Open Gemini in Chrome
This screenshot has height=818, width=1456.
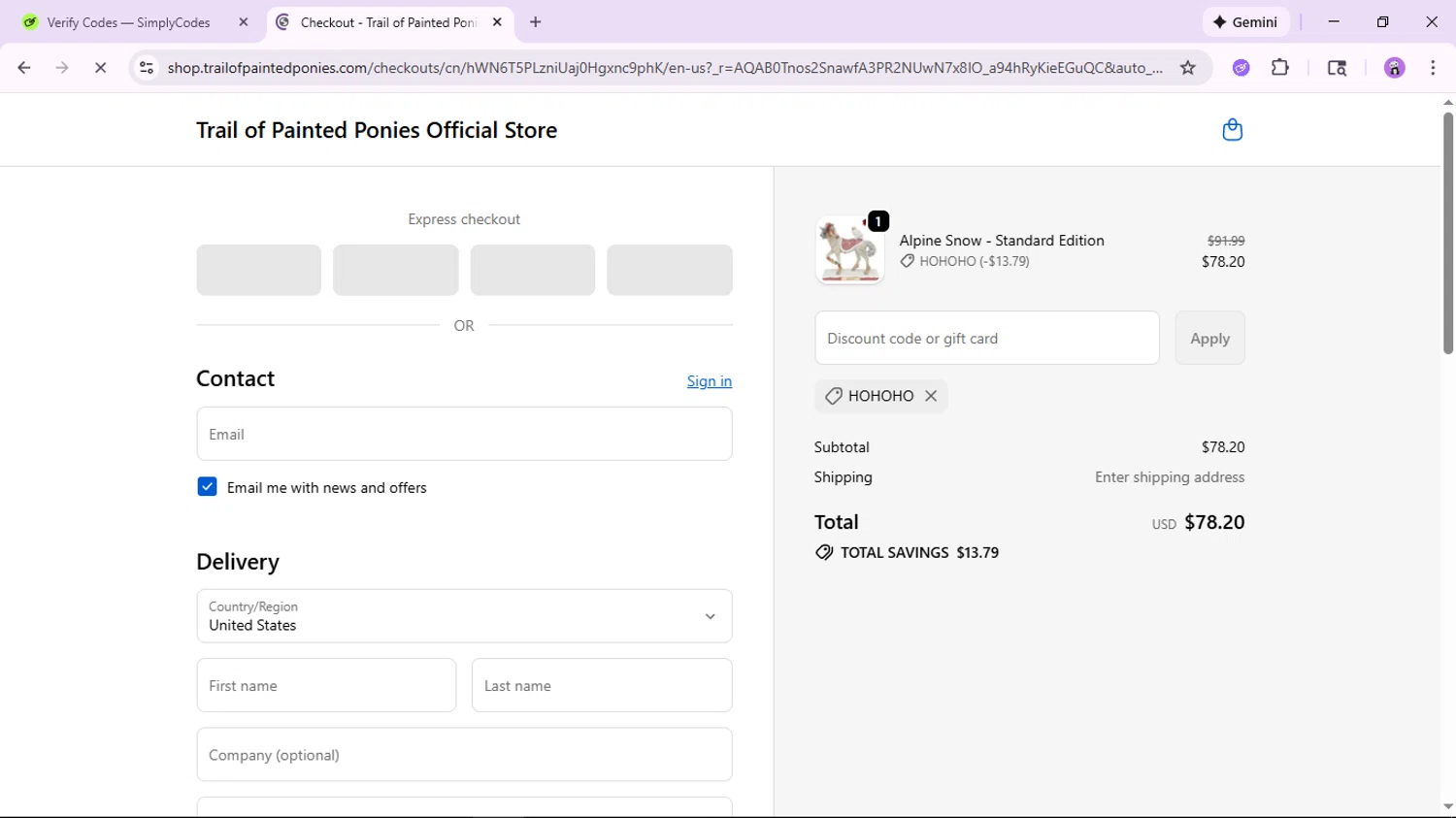pos(1245,22)
